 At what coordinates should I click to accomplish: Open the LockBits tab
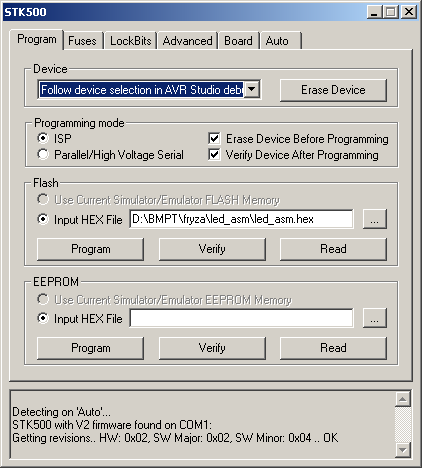(131, 41)
